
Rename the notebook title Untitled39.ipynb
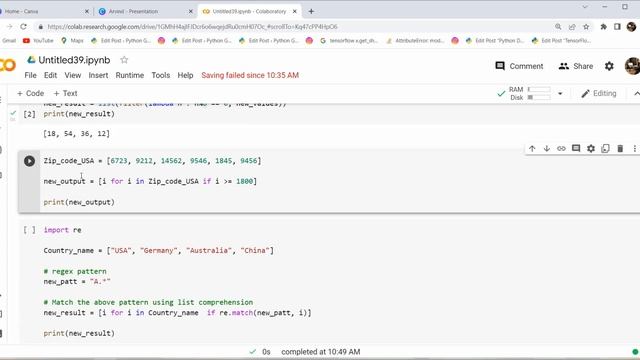[x=74, y=60]
